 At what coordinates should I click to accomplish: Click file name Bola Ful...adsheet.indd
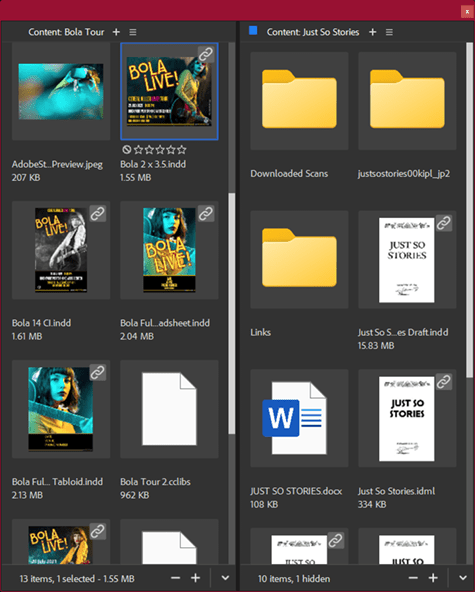pos(165,323)
